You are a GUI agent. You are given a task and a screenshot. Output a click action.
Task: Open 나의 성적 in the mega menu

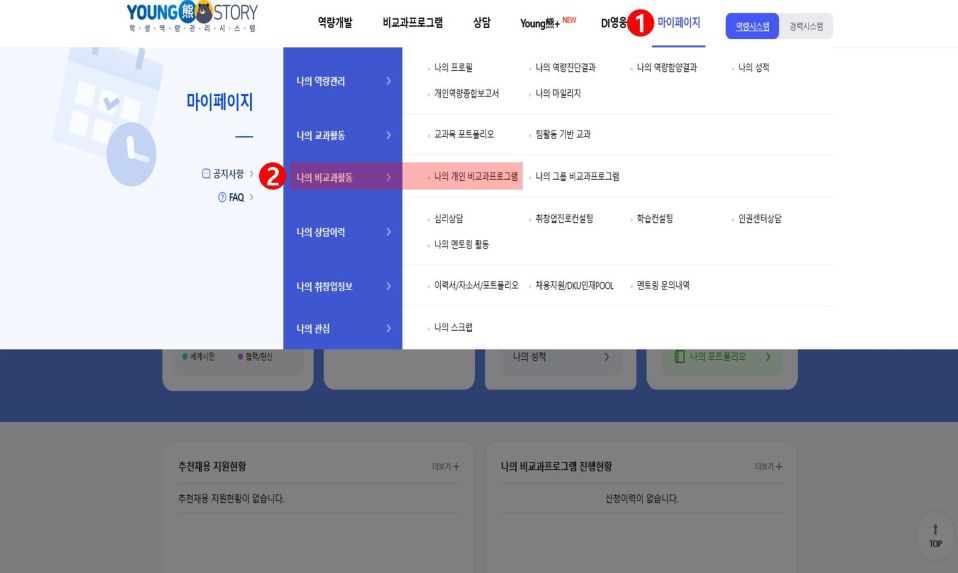point(753,68)
